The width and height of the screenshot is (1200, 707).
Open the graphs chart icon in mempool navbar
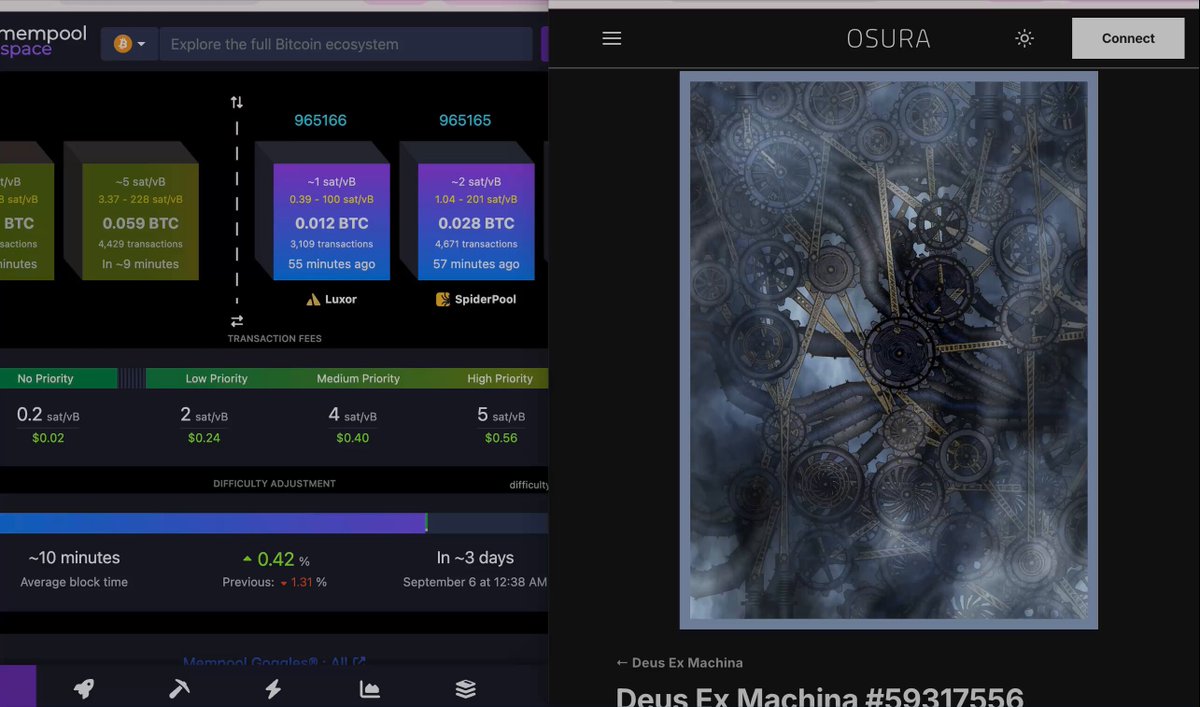point(369,688)
